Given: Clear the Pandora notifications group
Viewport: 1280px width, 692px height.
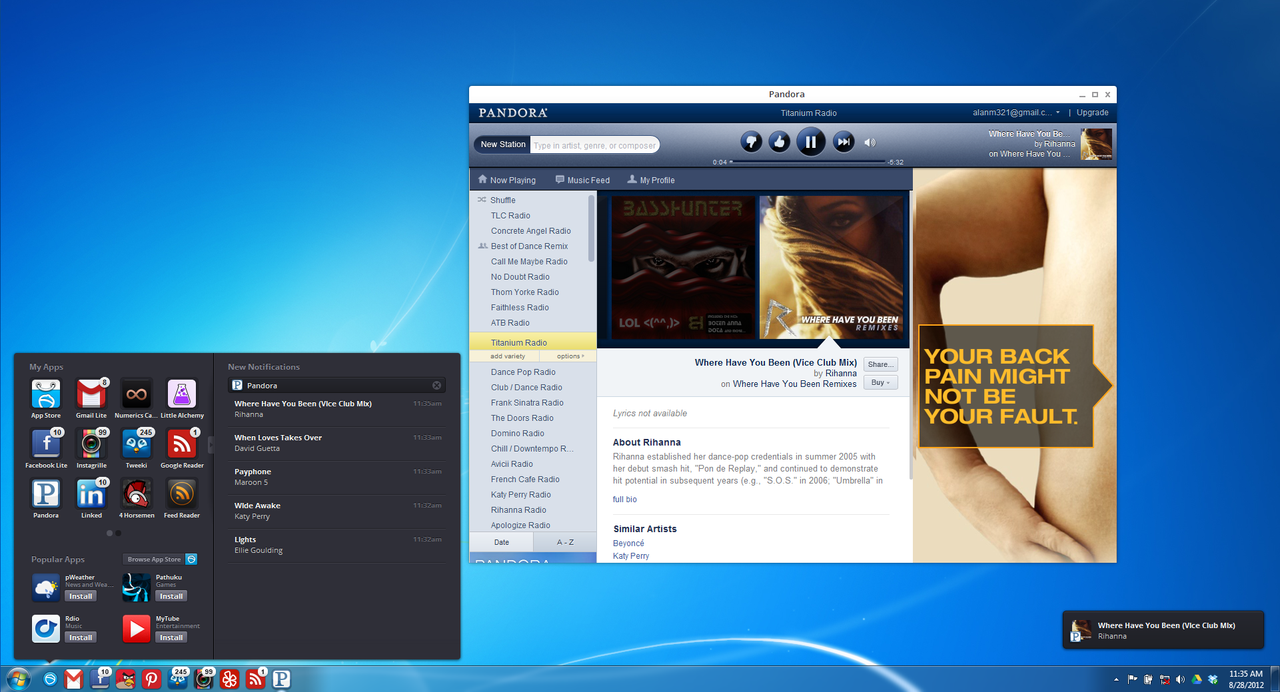Looking at the screenshot, I should tap(437, 385).
